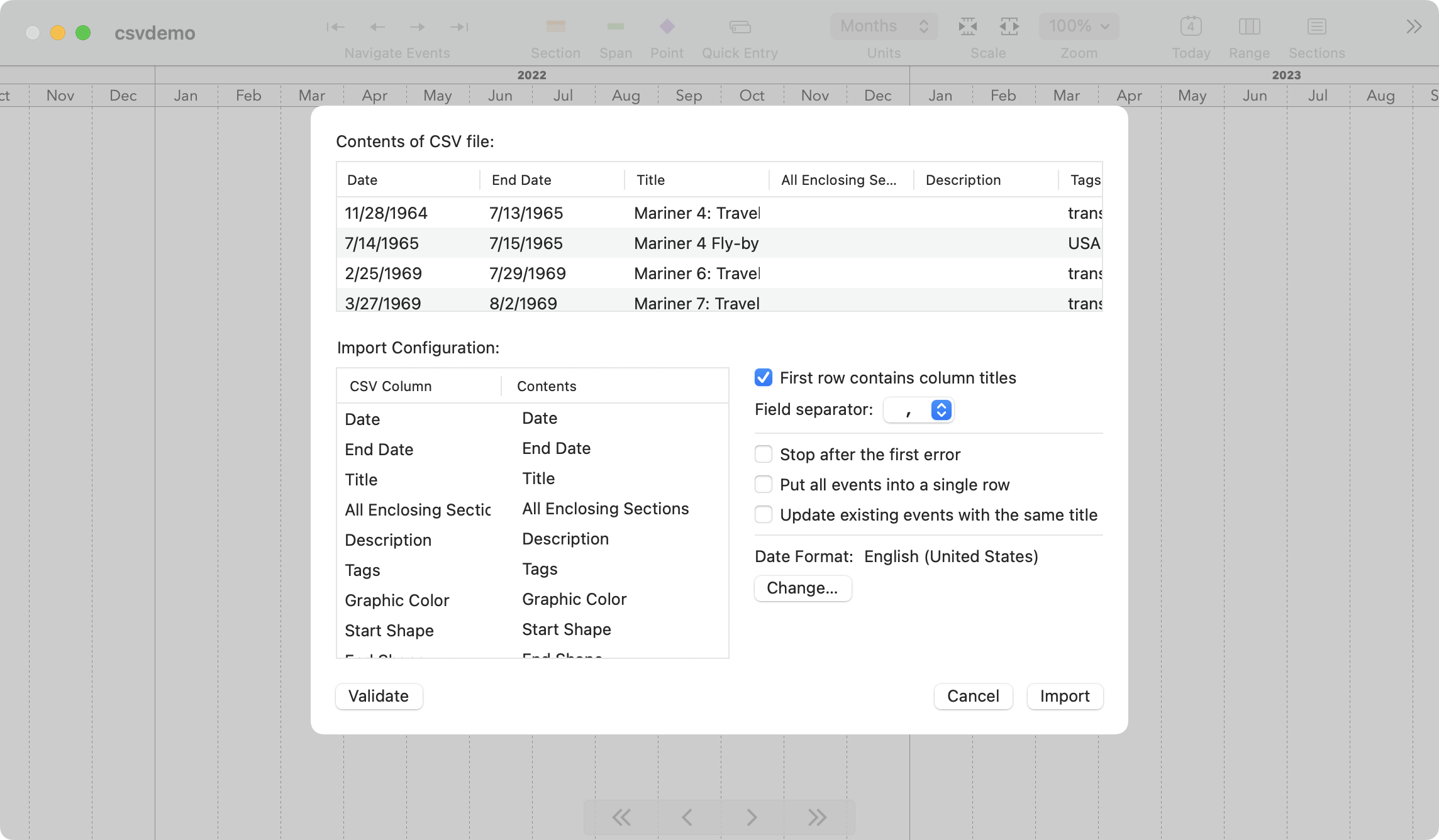This screenshot has height=840, width=1439.
Task: Enable Put all events into a single row
Action: [x=764, y=484]
